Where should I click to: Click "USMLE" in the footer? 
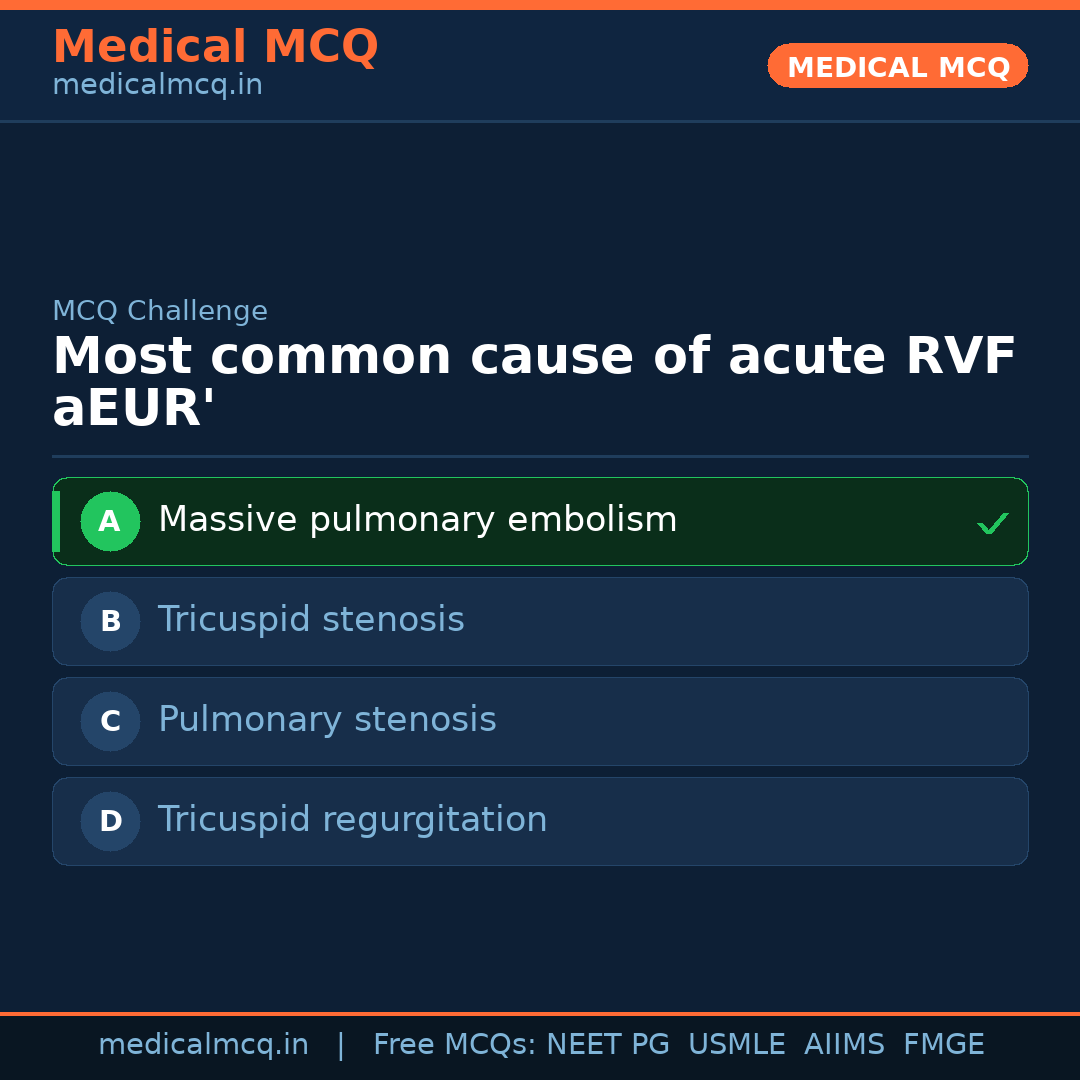click(736, 1045)
